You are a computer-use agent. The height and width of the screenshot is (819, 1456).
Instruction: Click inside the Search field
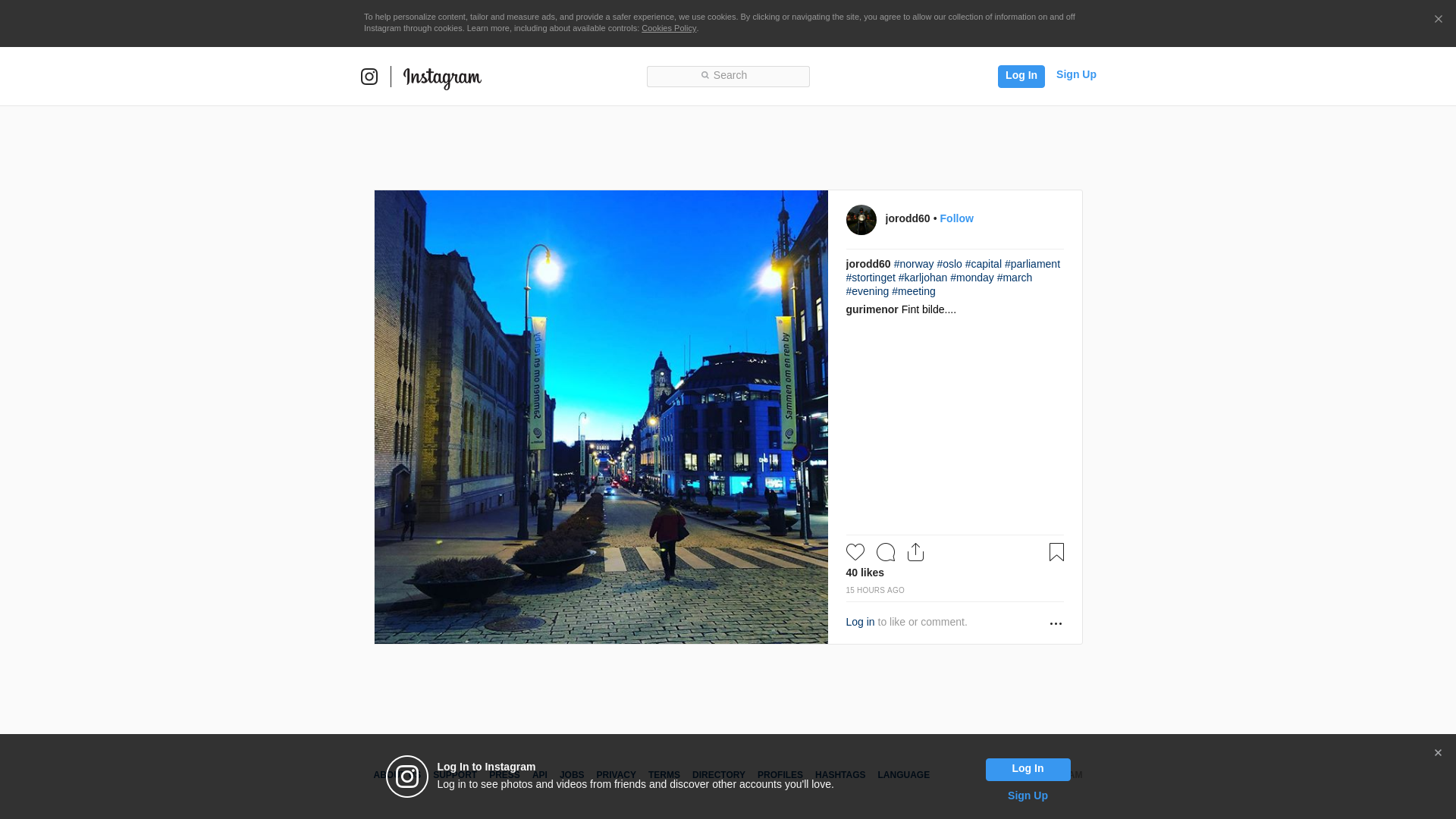(x=728, y=76)
